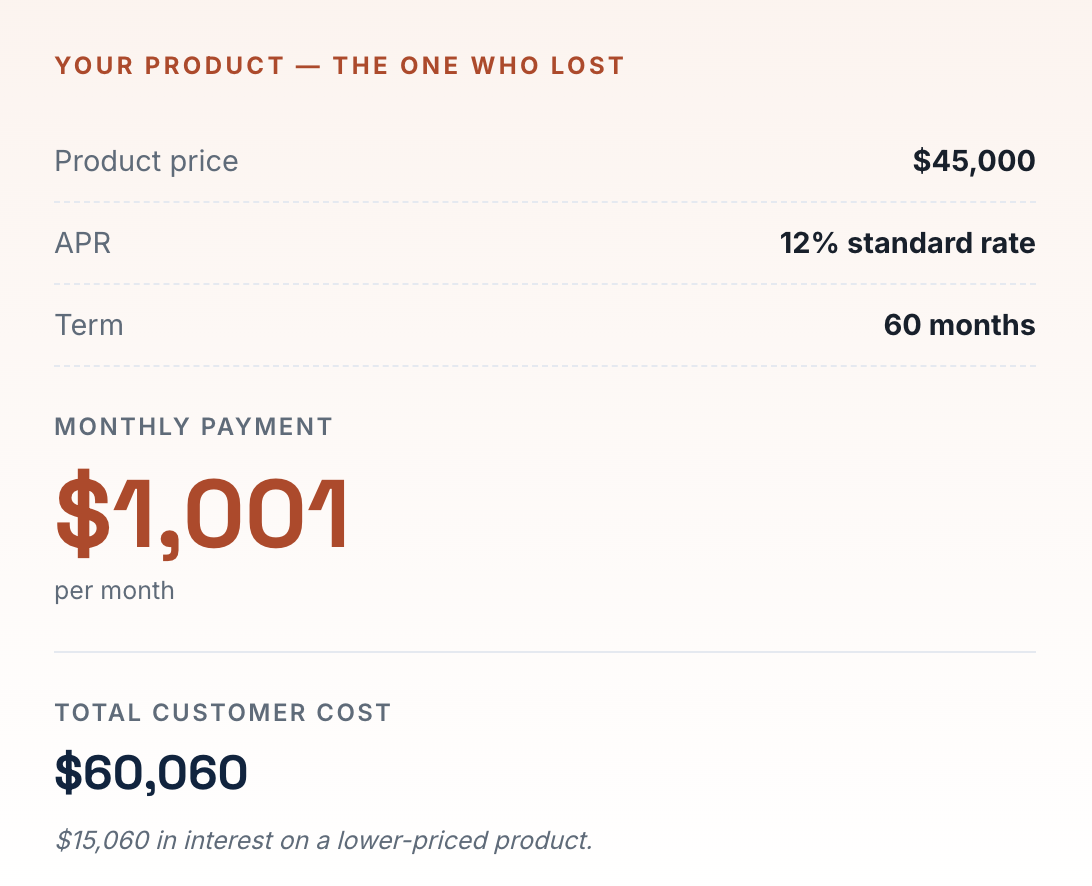Select the large $1,001 monthly payment figure
This screenshot has width=1092, height=886.
[201, 514]
